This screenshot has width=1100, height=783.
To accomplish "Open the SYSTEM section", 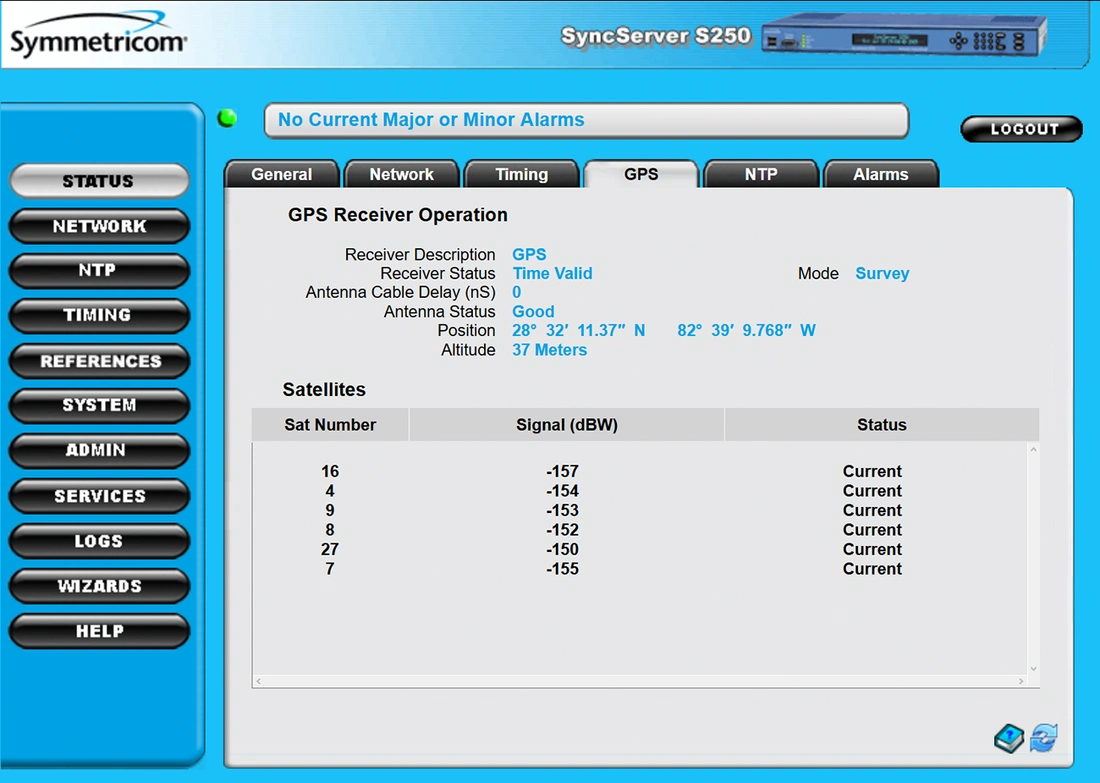I will pos(99,406).
